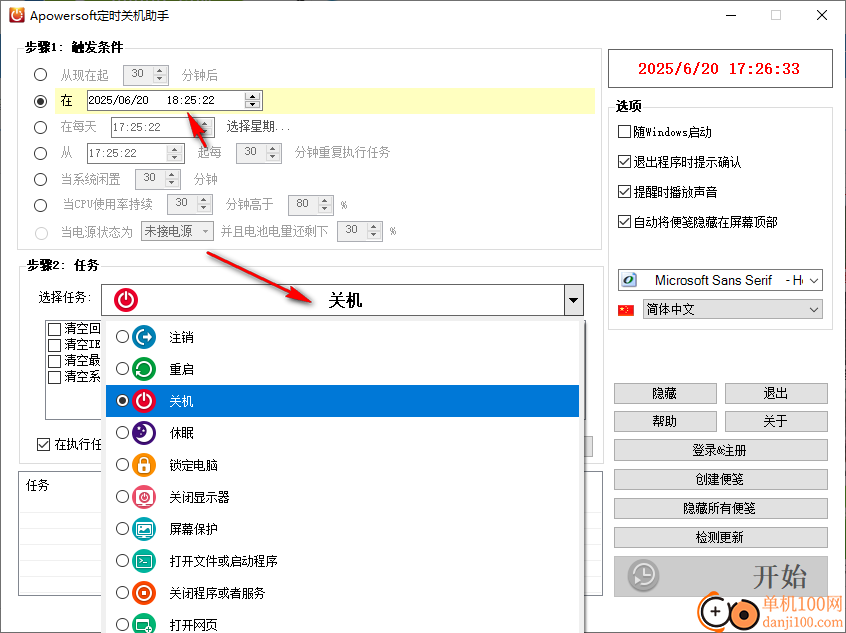
Task: Click spinner of battery 30 percent field
Action: [x=374, y=231]
